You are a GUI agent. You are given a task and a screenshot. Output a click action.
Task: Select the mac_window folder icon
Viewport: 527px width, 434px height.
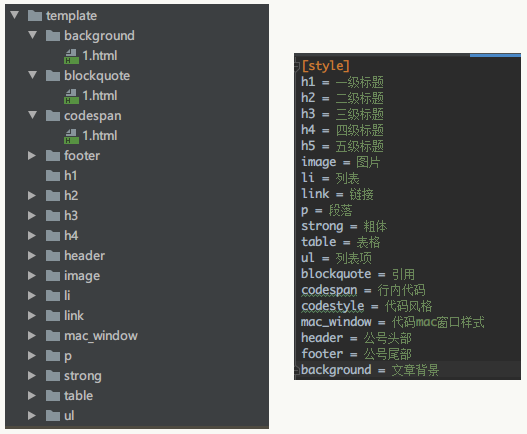(x=53, y=336)
